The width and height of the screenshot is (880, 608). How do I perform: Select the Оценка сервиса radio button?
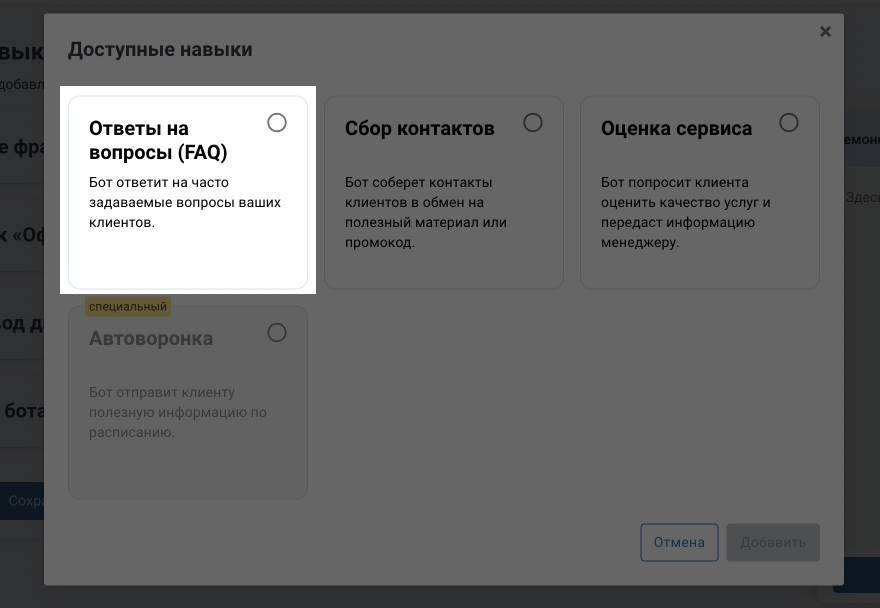point(789,122)
